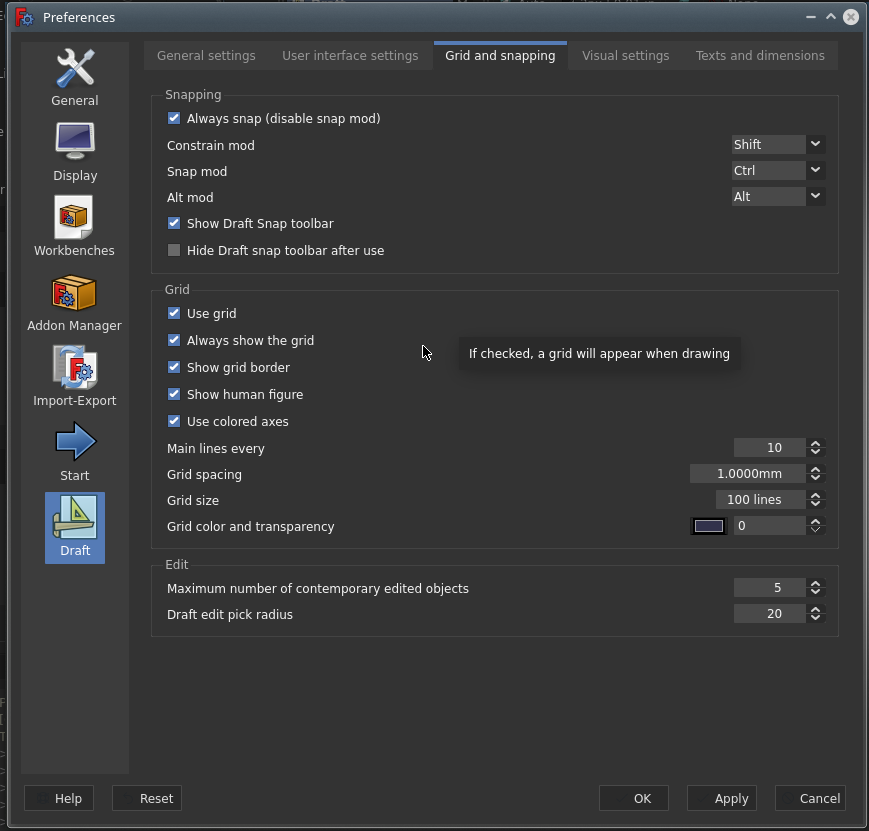
Task: Click the Draft preferences icon
Action: pos(74,527)
